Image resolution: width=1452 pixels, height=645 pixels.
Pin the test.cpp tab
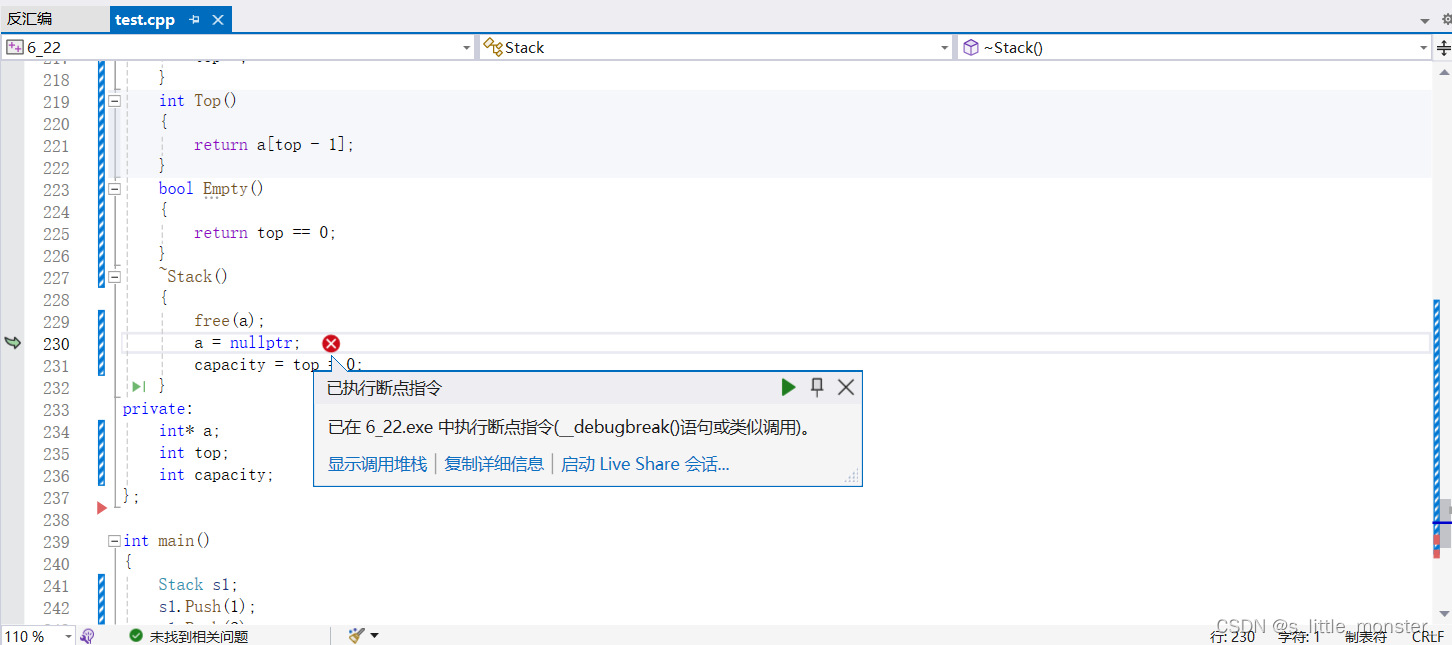pyautogui.click(x=195, y=19)
